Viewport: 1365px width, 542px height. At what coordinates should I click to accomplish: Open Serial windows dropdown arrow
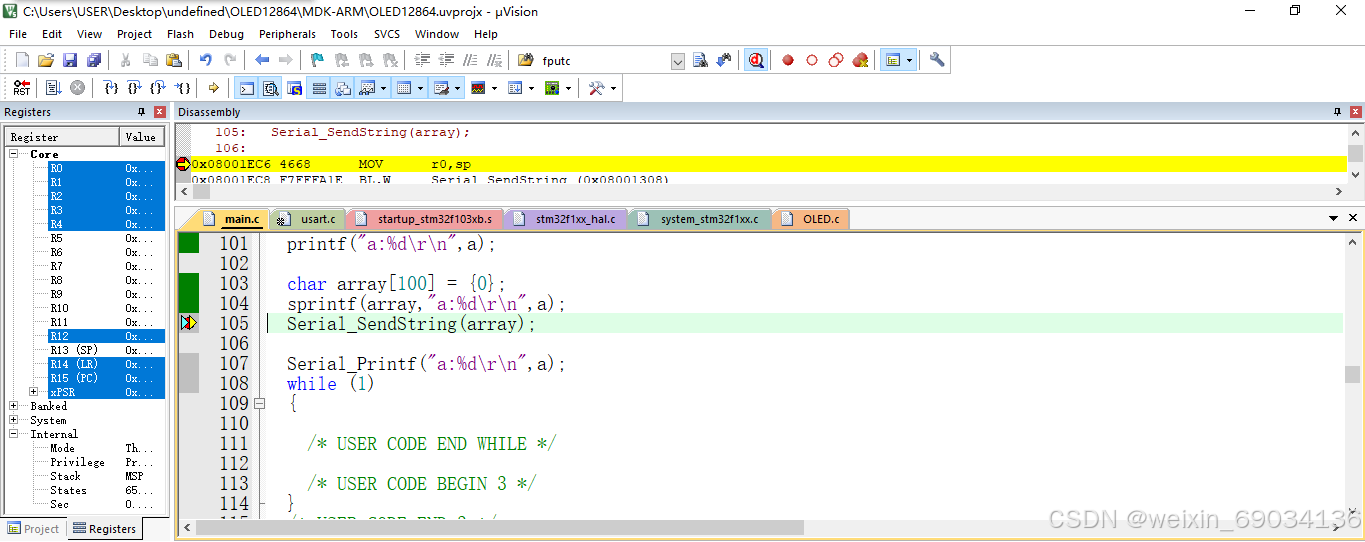tap(458, 88)
